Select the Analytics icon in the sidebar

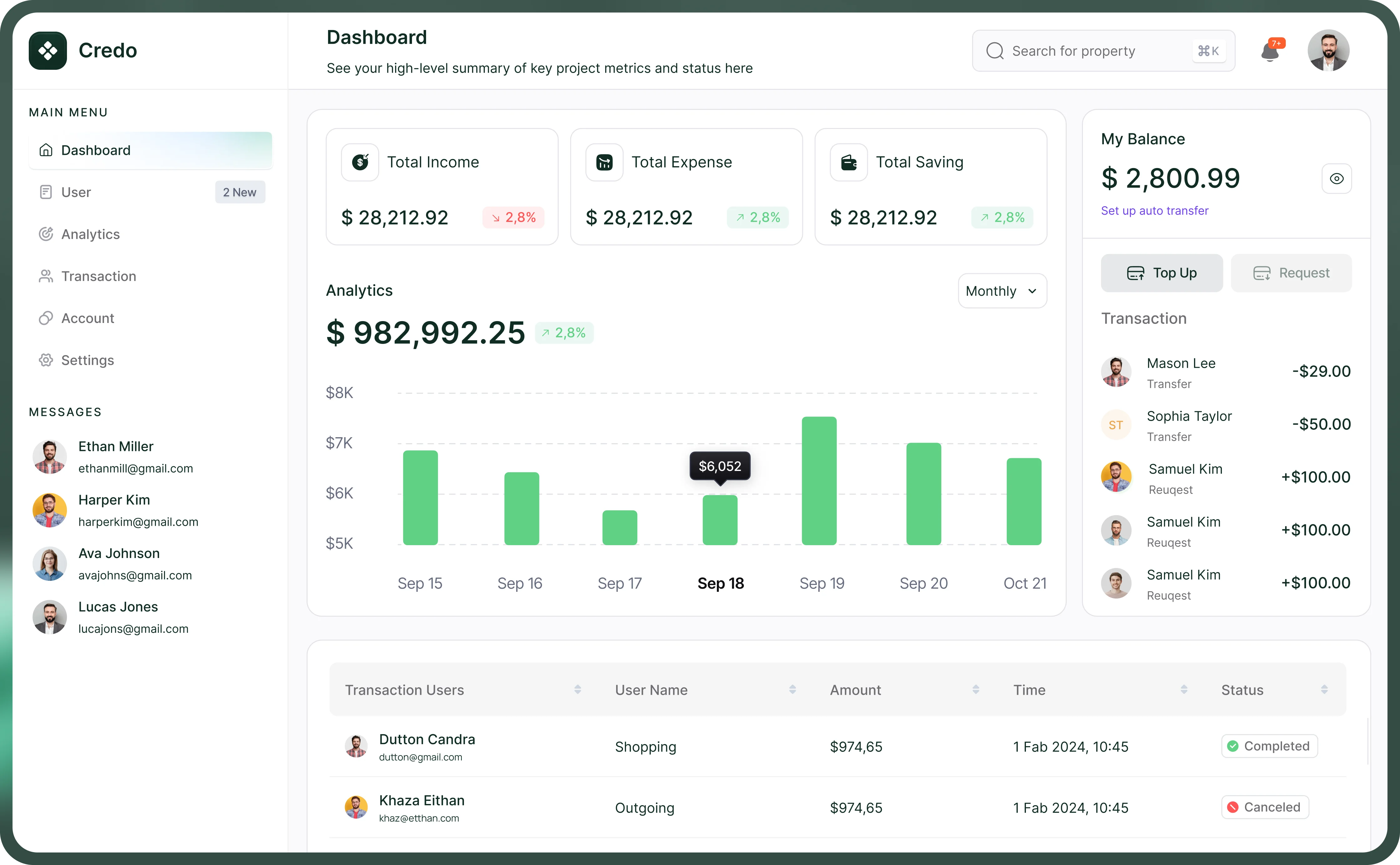tap(46, 234)
